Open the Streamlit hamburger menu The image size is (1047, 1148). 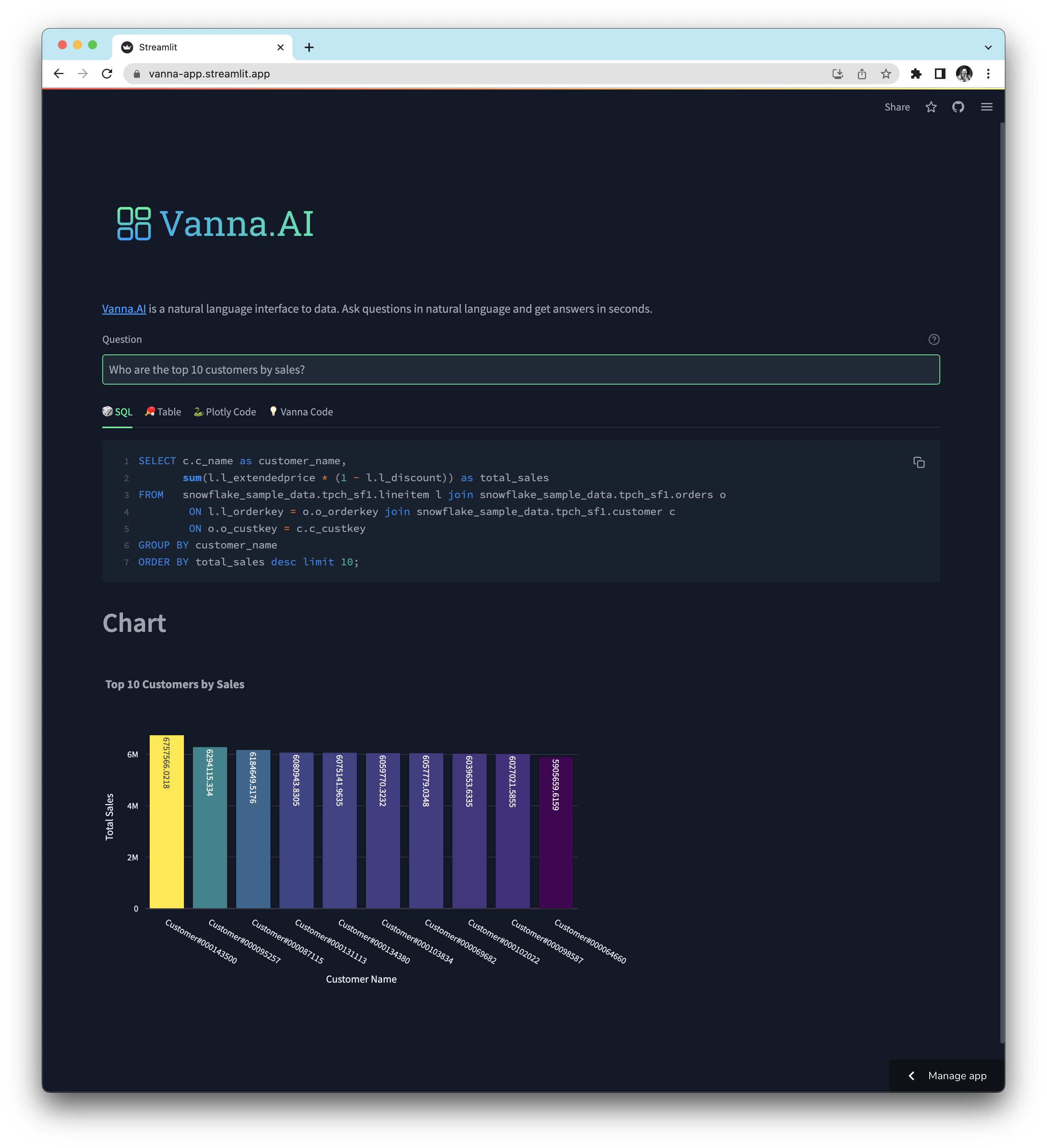pyautogui.click(x=986, y=106)
